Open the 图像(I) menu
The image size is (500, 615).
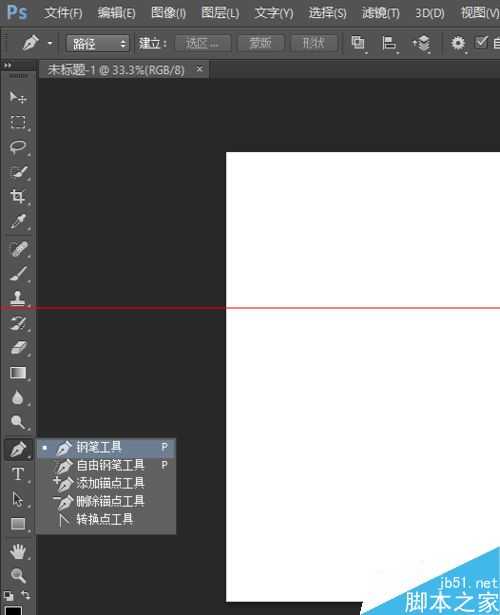tap(168, 13)
